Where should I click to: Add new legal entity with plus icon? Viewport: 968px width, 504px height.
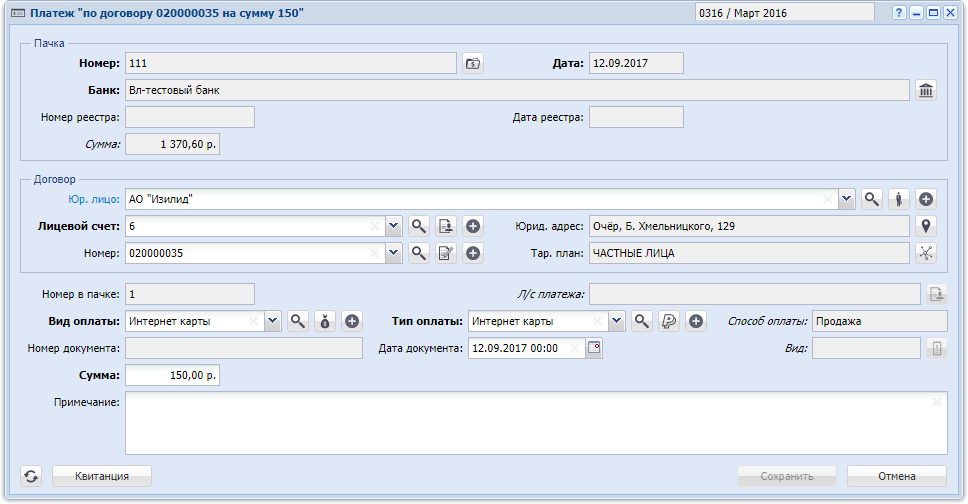click(926, 200)
